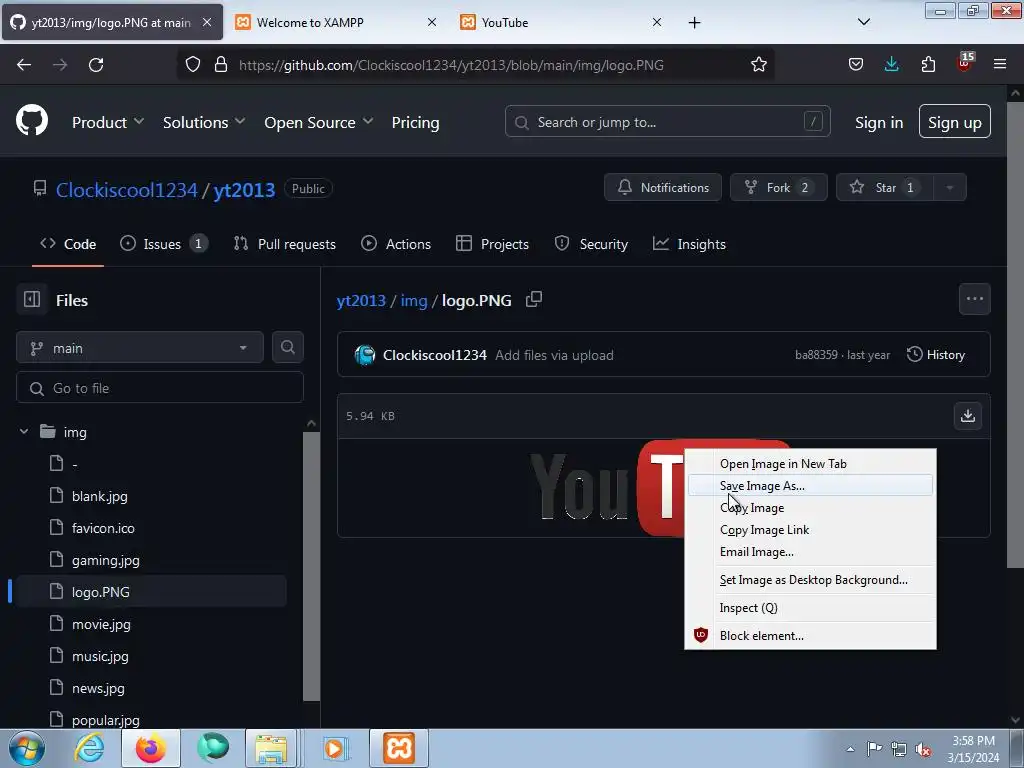Click the ba88359 commit hash
Screen dimensions: 1024x768
(x=816, y=355)
